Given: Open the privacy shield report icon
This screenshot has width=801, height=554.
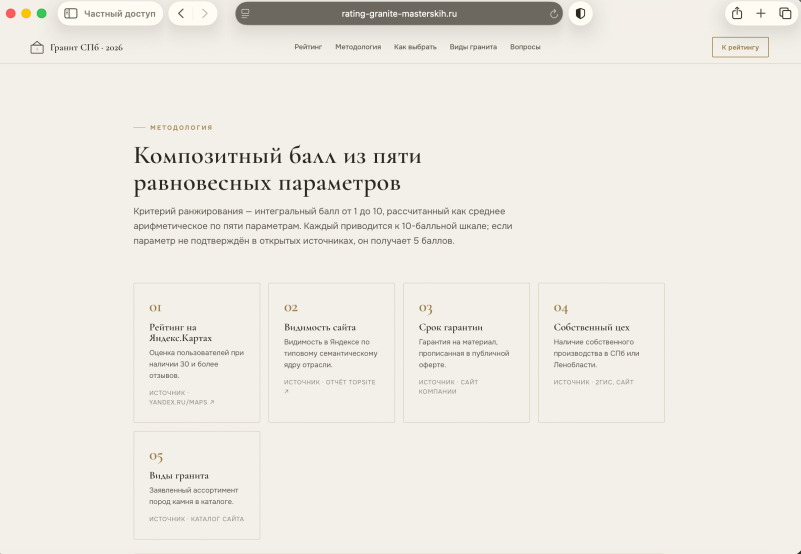Looking at the screenshot, I should [x=580, y=14].
